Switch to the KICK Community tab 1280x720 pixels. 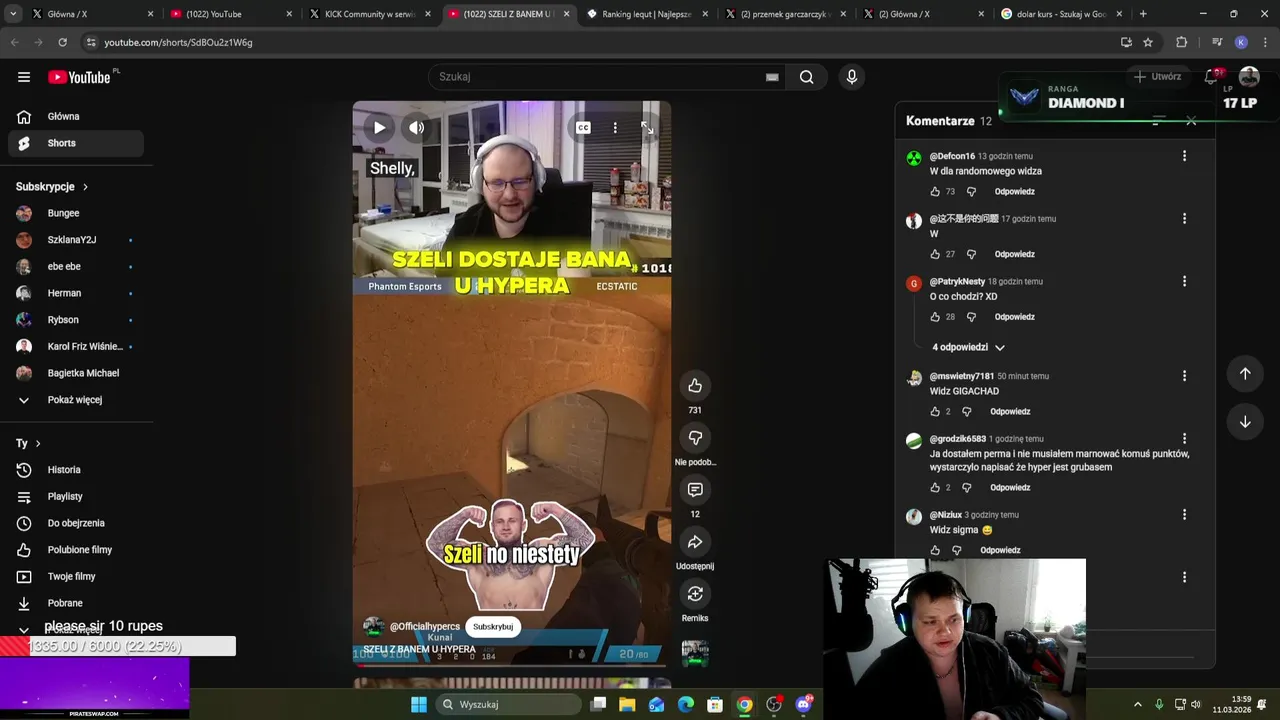click(369, 14)
